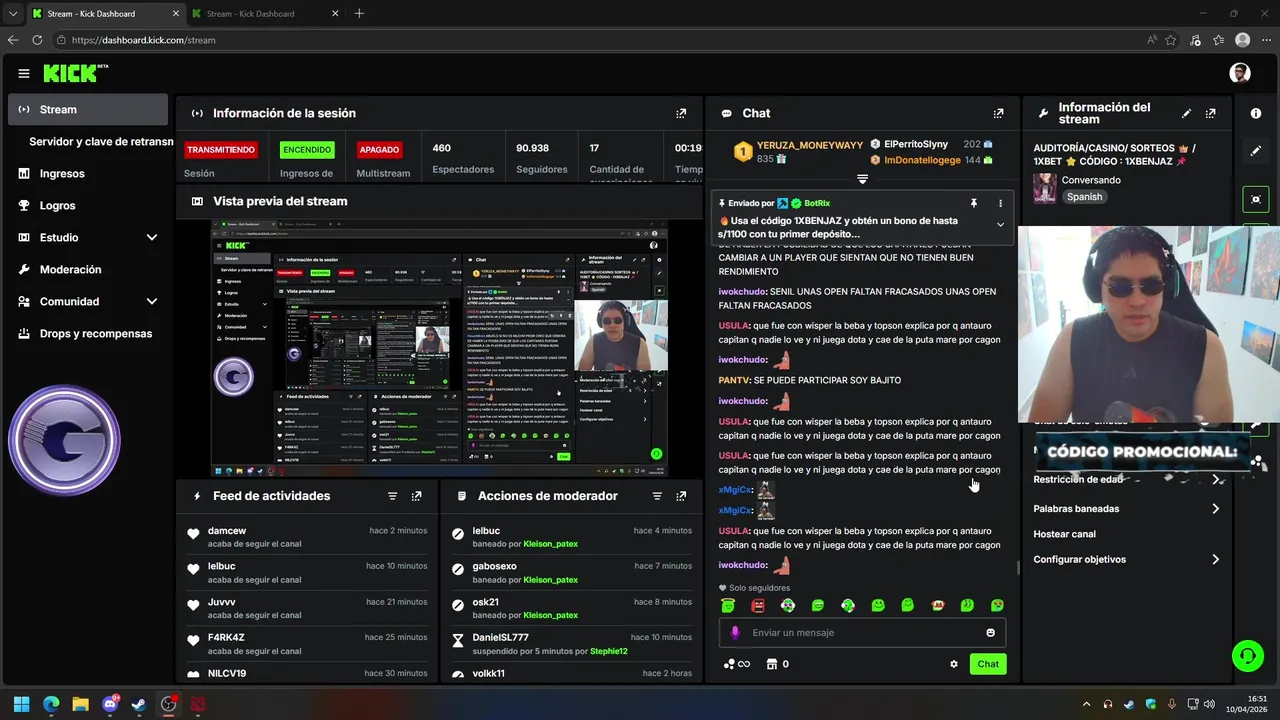The width and height of the screenshot is (1280, 720).
Task: Click the info icon in right rail
Action: 1256,114
